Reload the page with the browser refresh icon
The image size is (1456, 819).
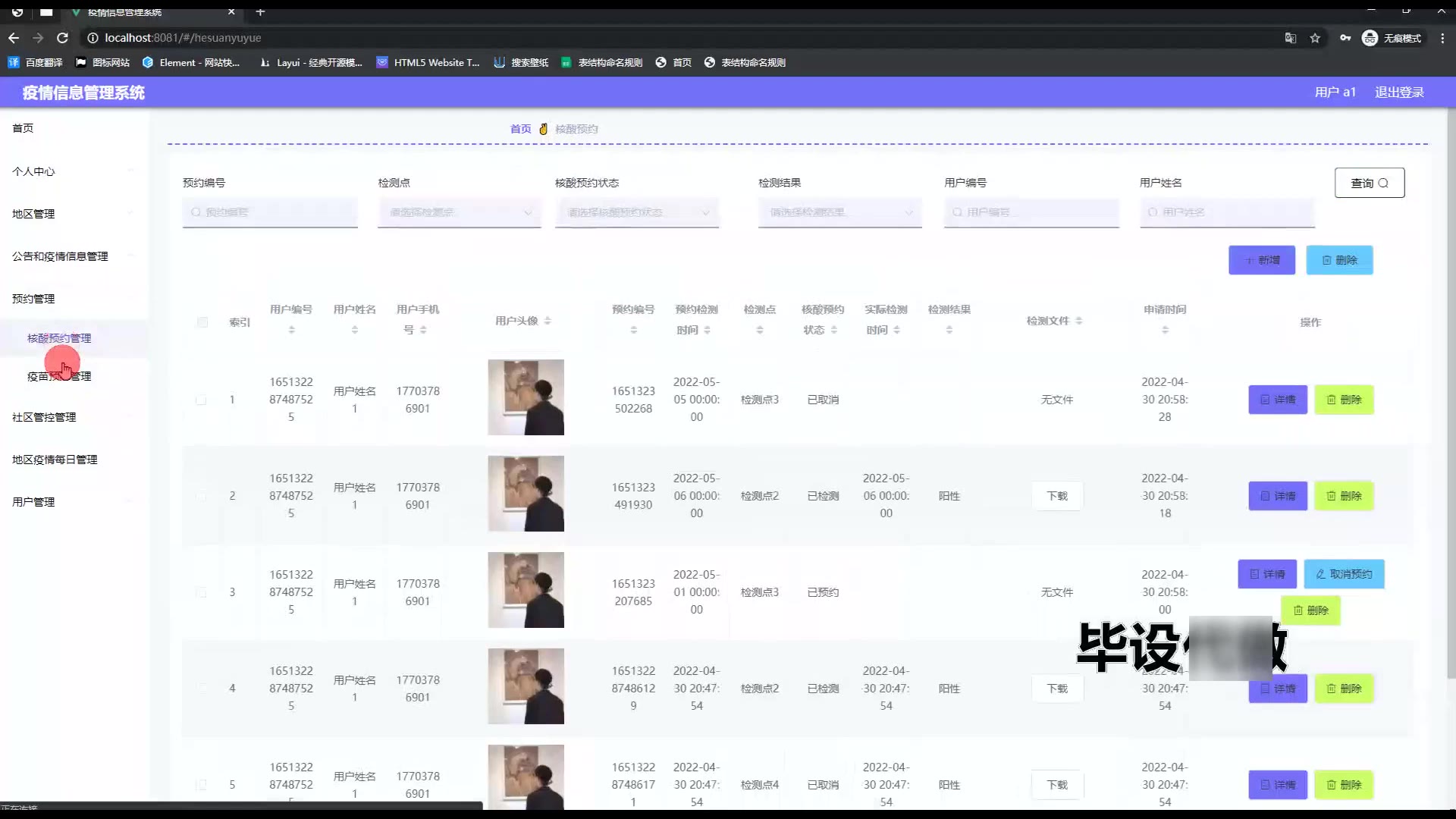[63, 38]
